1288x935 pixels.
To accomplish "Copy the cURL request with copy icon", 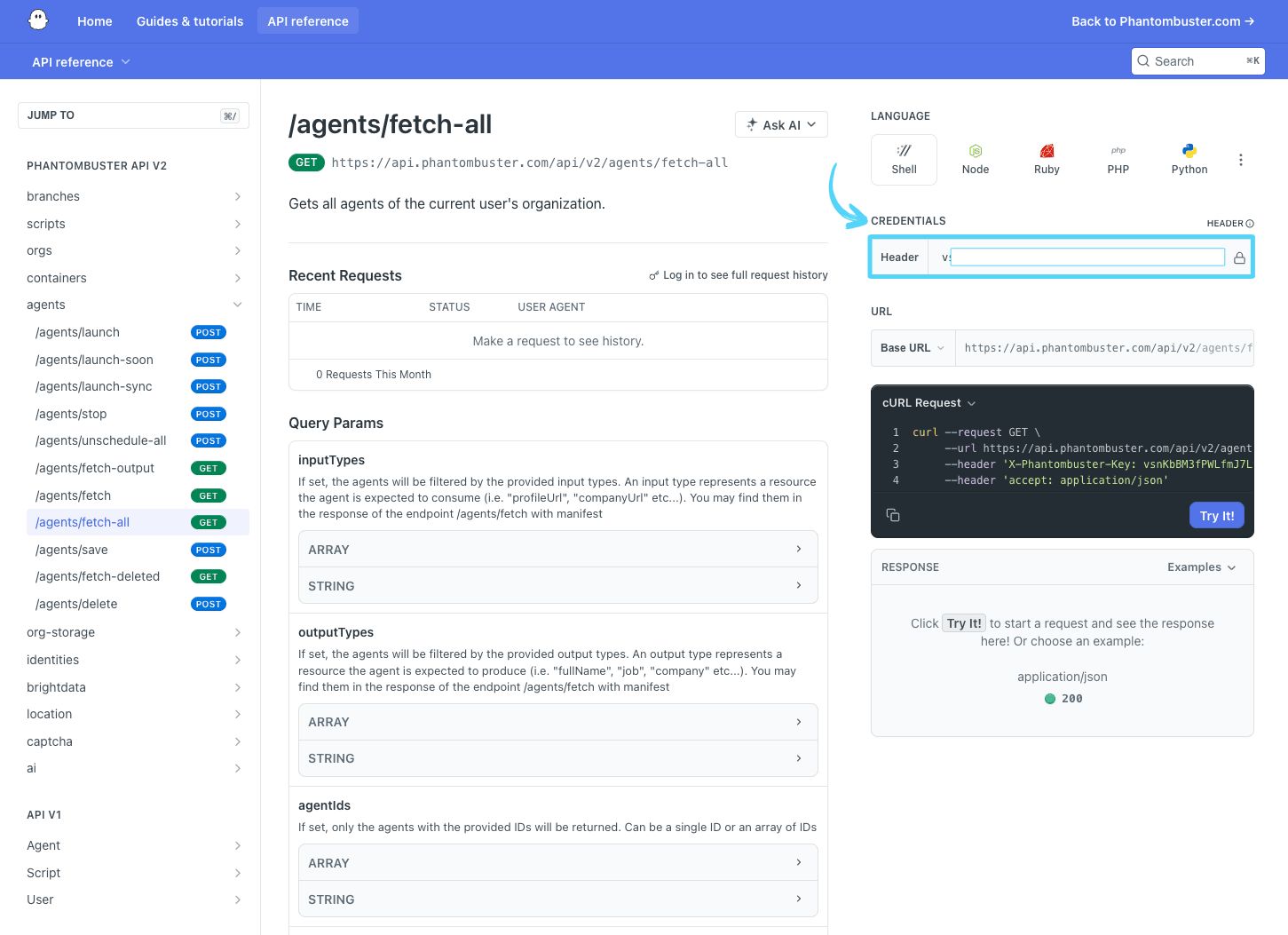I will point(893,515).
